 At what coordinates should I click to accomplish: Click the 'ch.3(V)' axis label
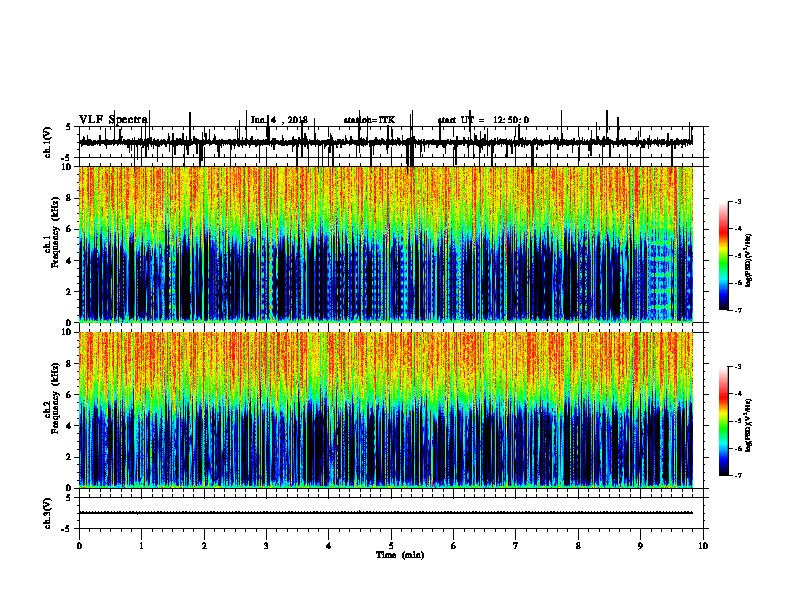[48, 513]
